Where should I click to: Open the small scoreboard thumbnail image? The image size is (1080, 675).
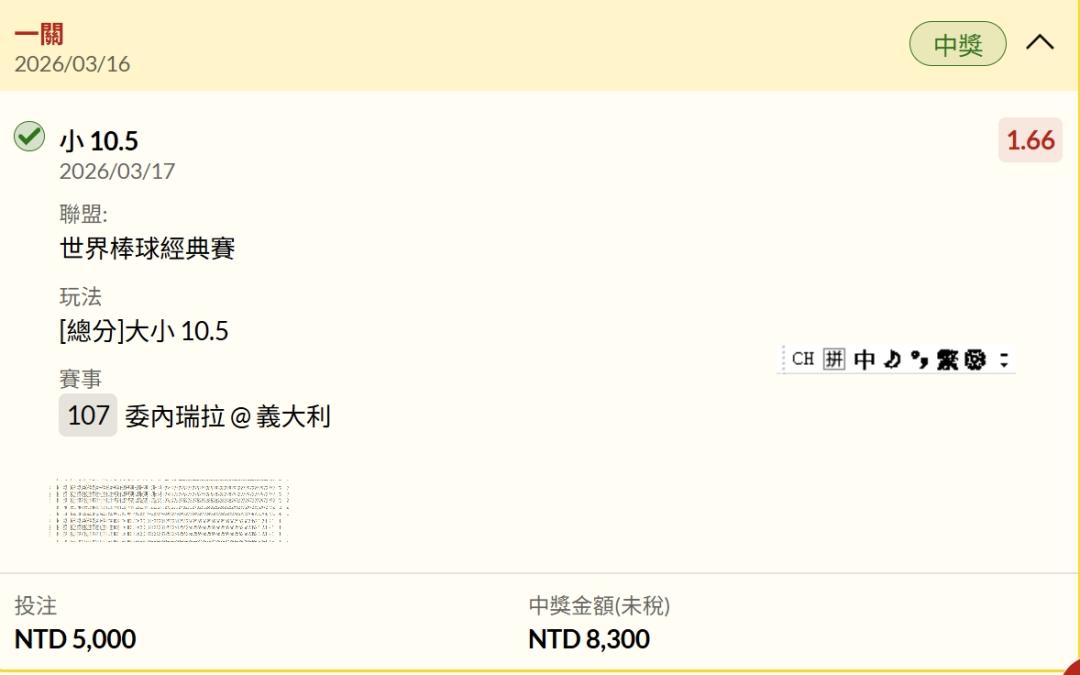170,510
